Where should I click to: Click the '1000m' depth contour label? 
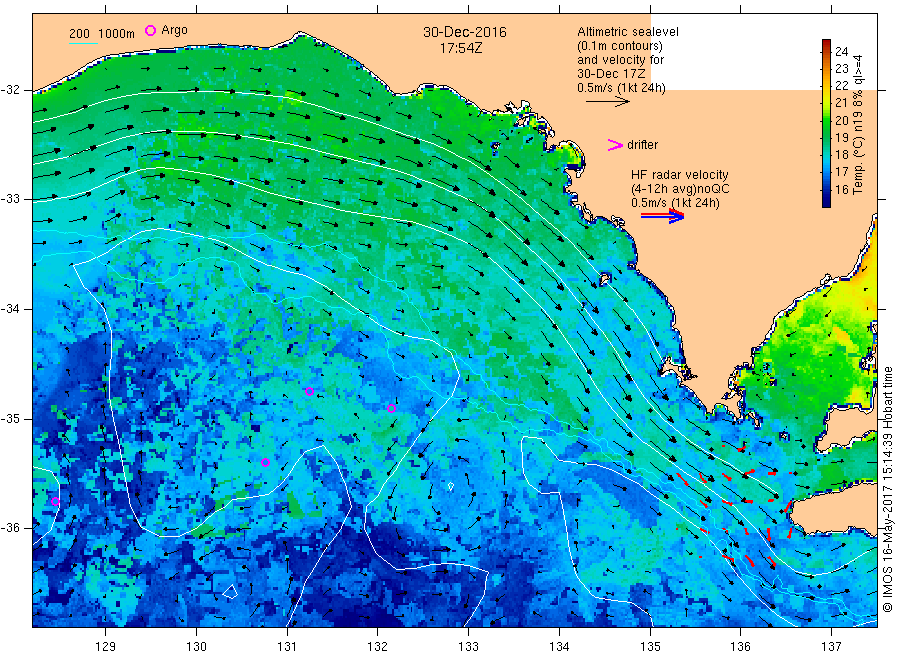pyautogui.click(x=117, y=34)
